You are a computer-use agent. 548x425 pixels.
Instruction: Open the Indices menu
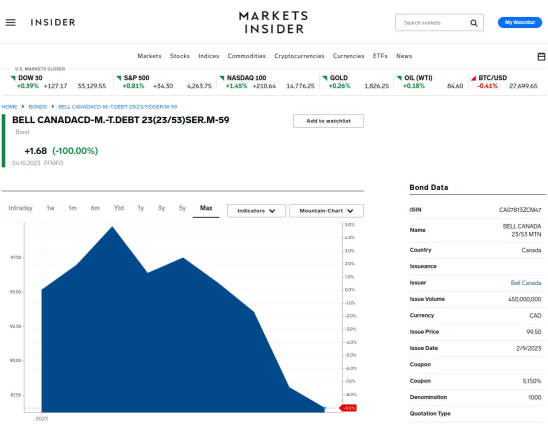pyautogui.click(x=209, y=56)
